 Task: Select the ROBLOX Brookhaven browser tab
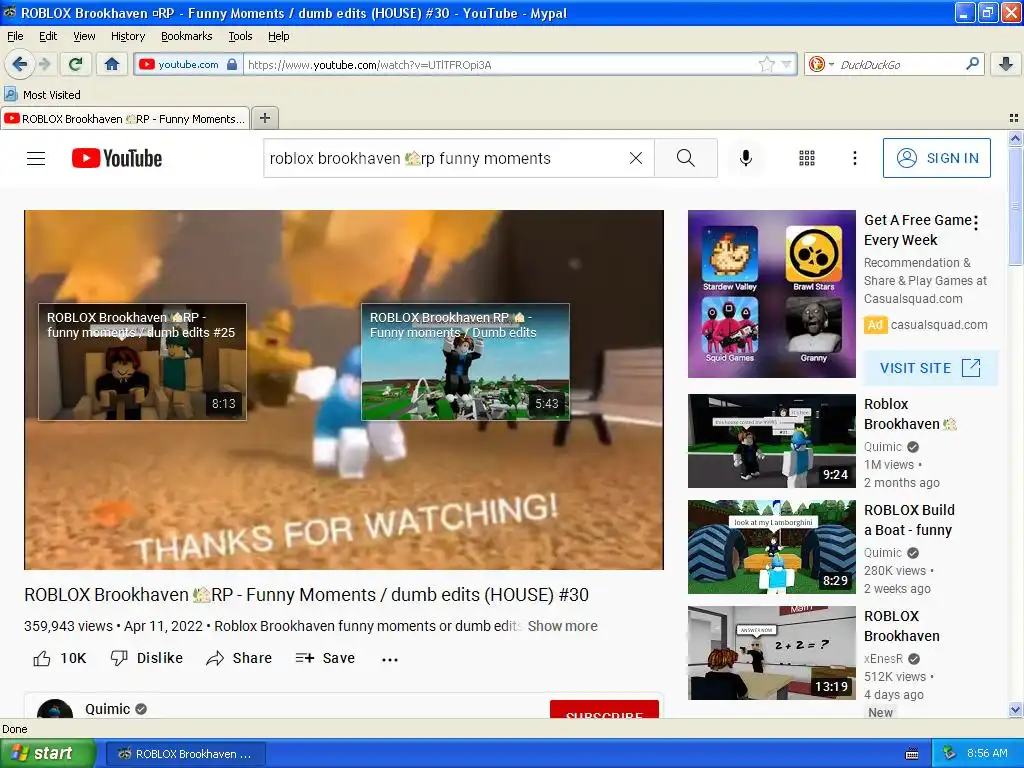point(125,118)
